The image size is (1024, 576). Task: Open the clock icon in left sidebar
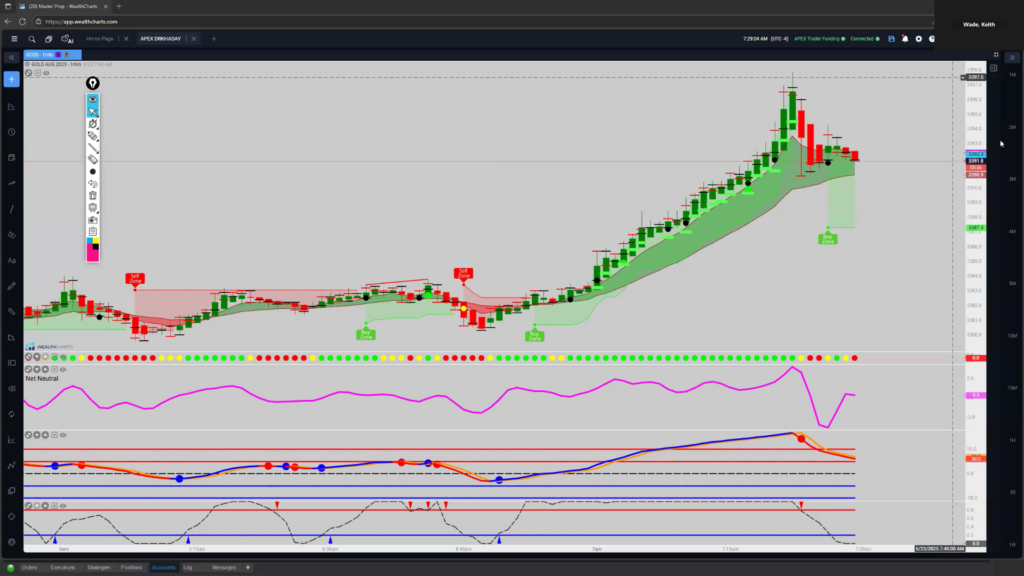11,132
